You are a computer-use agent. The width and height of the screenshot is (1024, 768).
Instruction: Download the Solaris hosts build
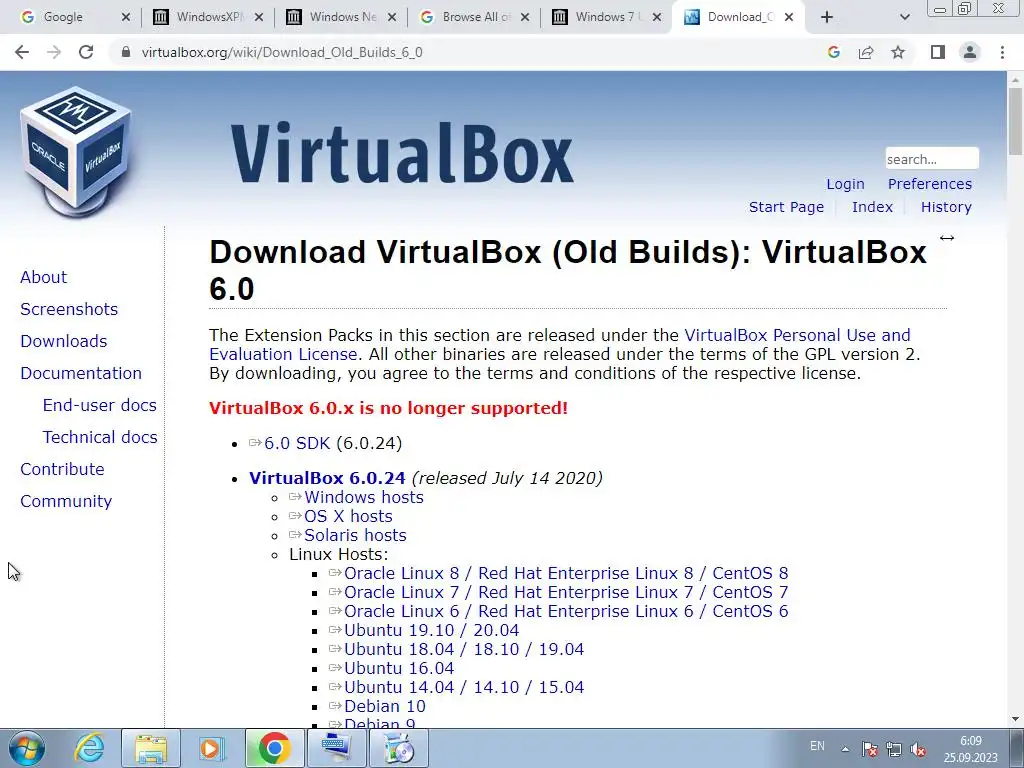click(355, 535)
